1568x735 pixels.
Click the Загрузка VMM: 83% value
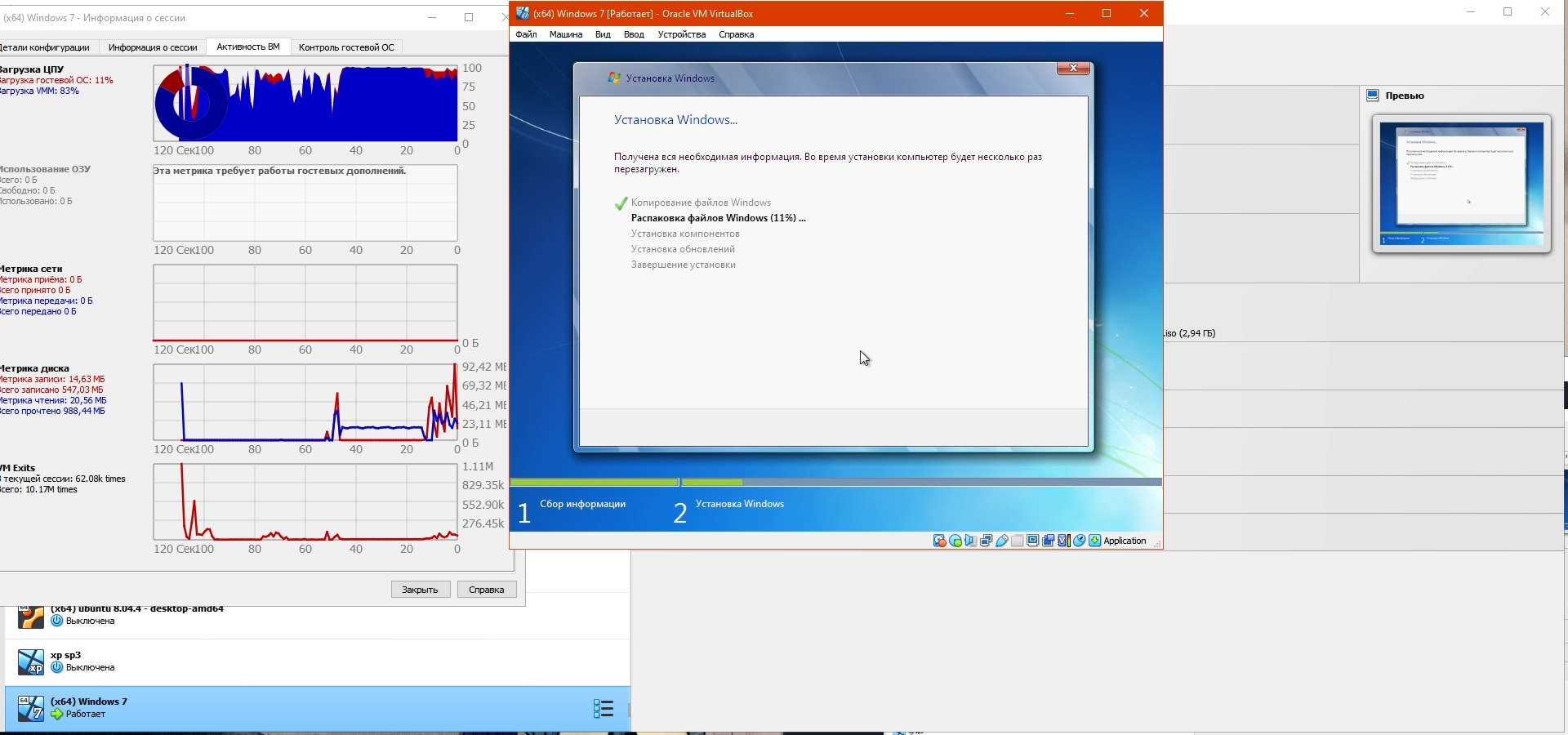(39, 91)
